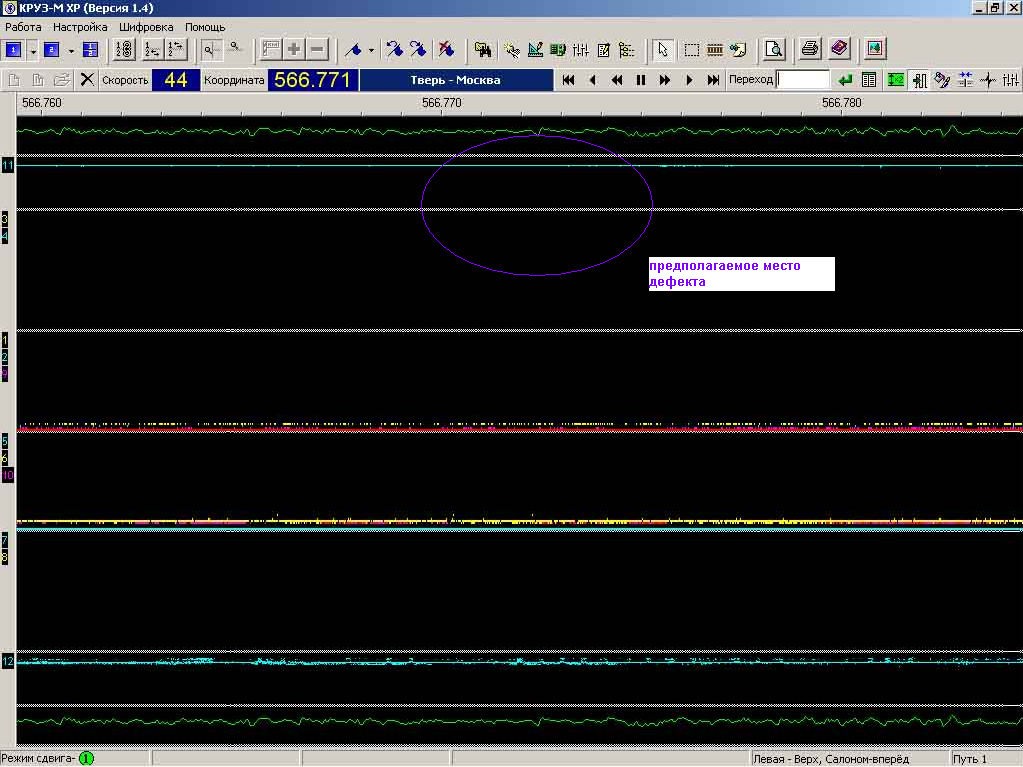Toggle channel 12 label on left
1023x767 pixels.
[x=8, y=661]
